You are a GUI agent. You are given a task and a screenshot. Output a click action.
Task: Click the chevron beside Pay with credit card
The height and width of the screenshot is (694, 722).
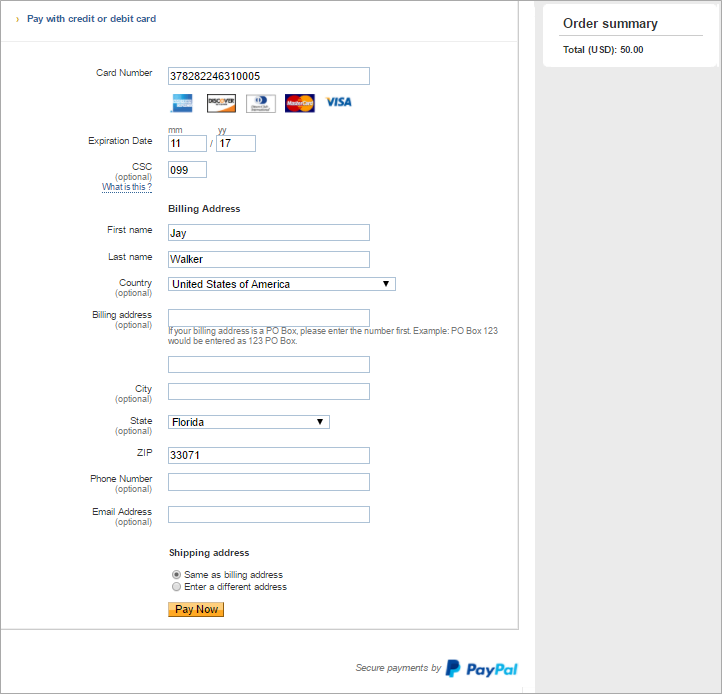[x=17, y=19]
